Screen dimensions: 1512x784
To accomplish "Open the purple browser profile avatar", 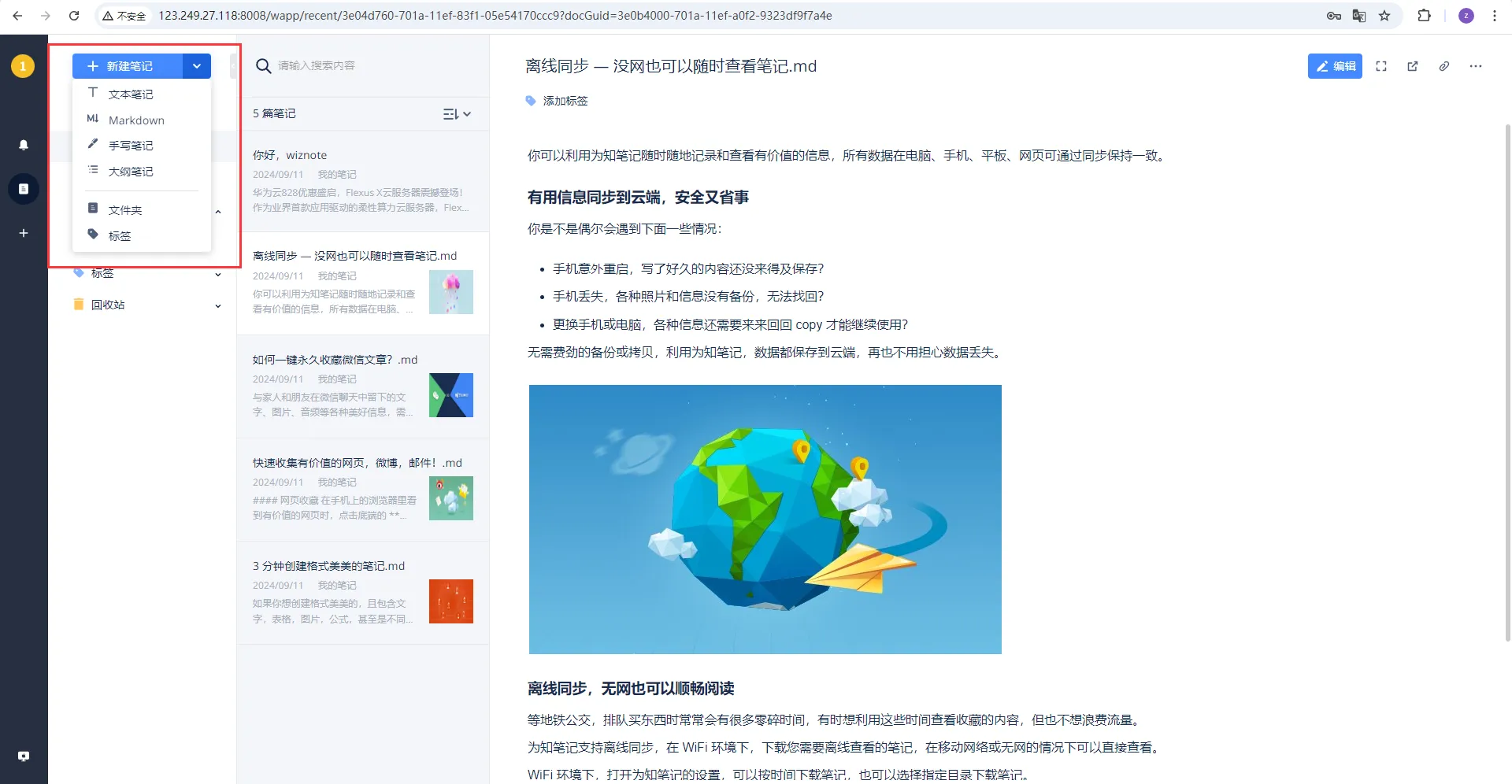I will [1466, 16].
